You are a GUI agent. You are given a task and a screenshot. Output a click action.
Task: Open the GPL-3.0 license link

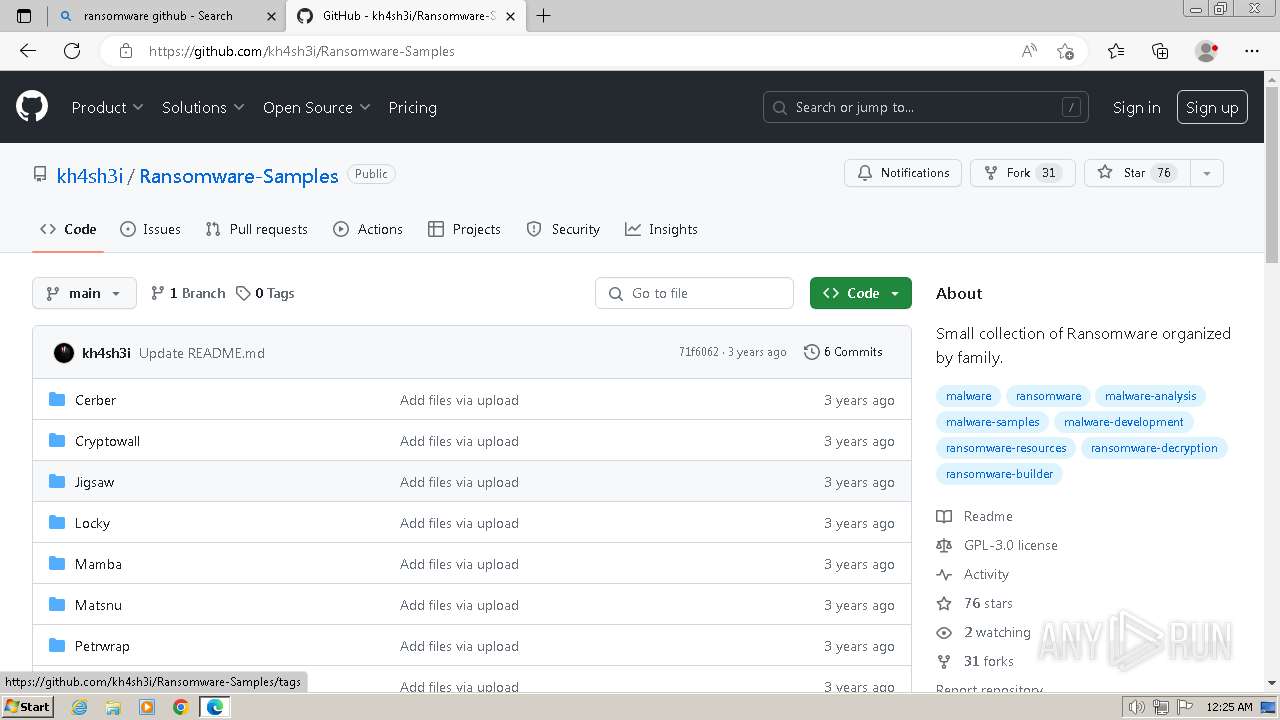[x=997, y=545]
